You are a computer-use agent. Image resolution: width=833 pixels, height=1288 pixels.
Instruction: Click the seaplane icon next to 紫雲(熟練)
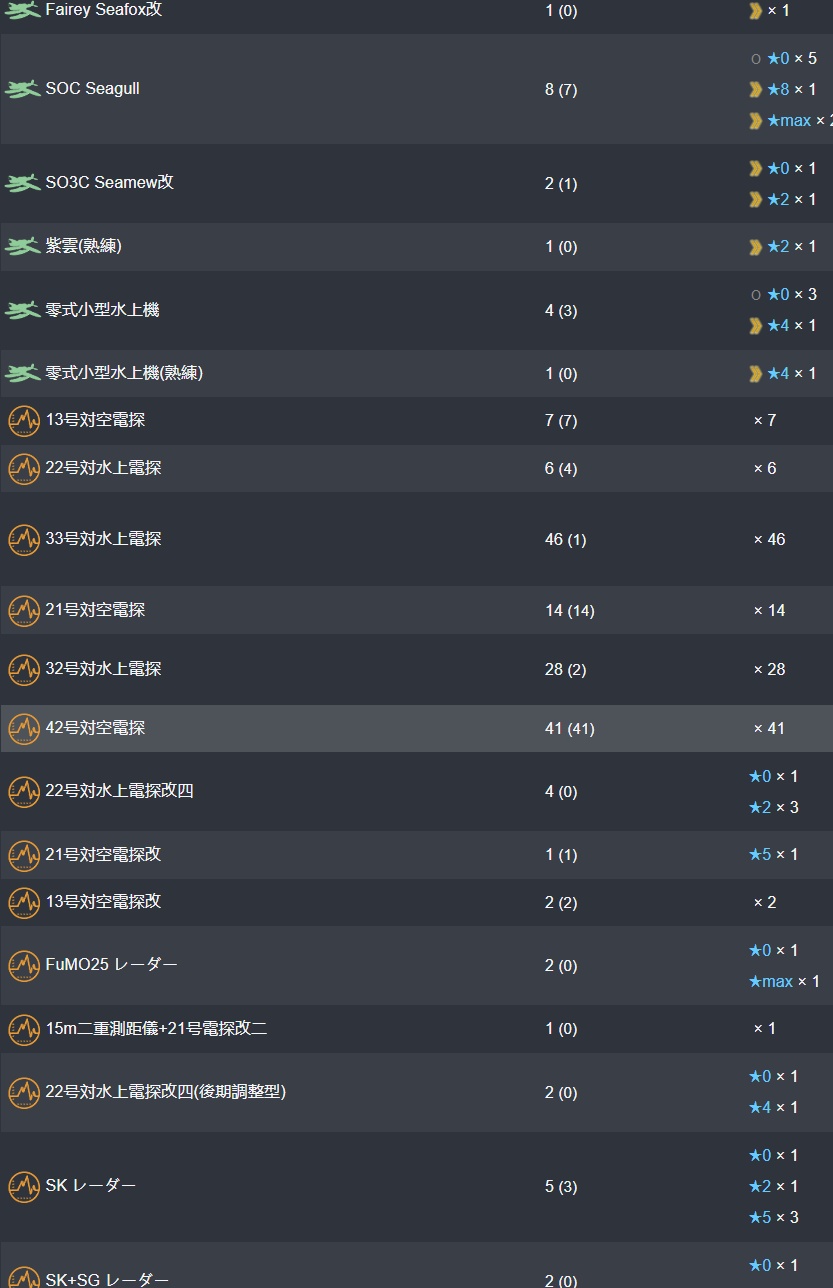[23, 246]
